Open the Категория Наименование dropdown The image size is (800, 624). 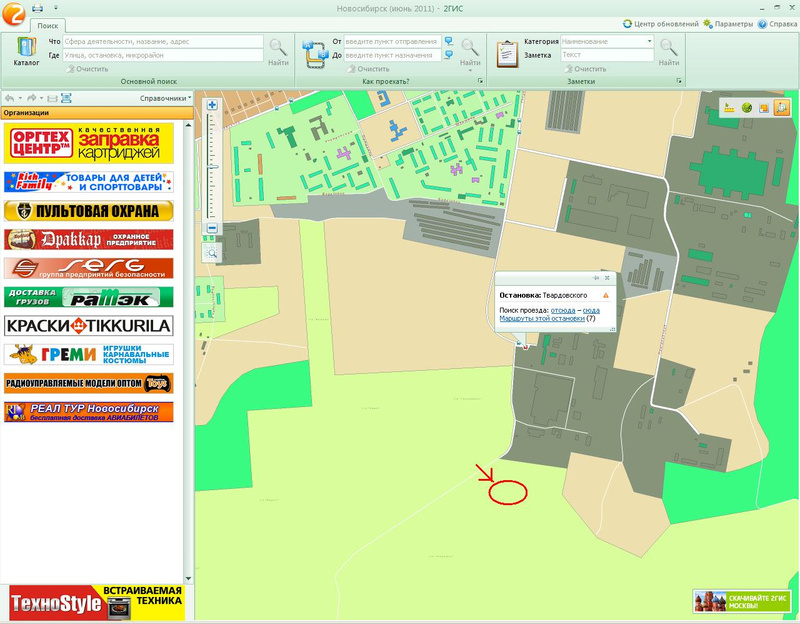pyautogui.click(x=607, y=42)
